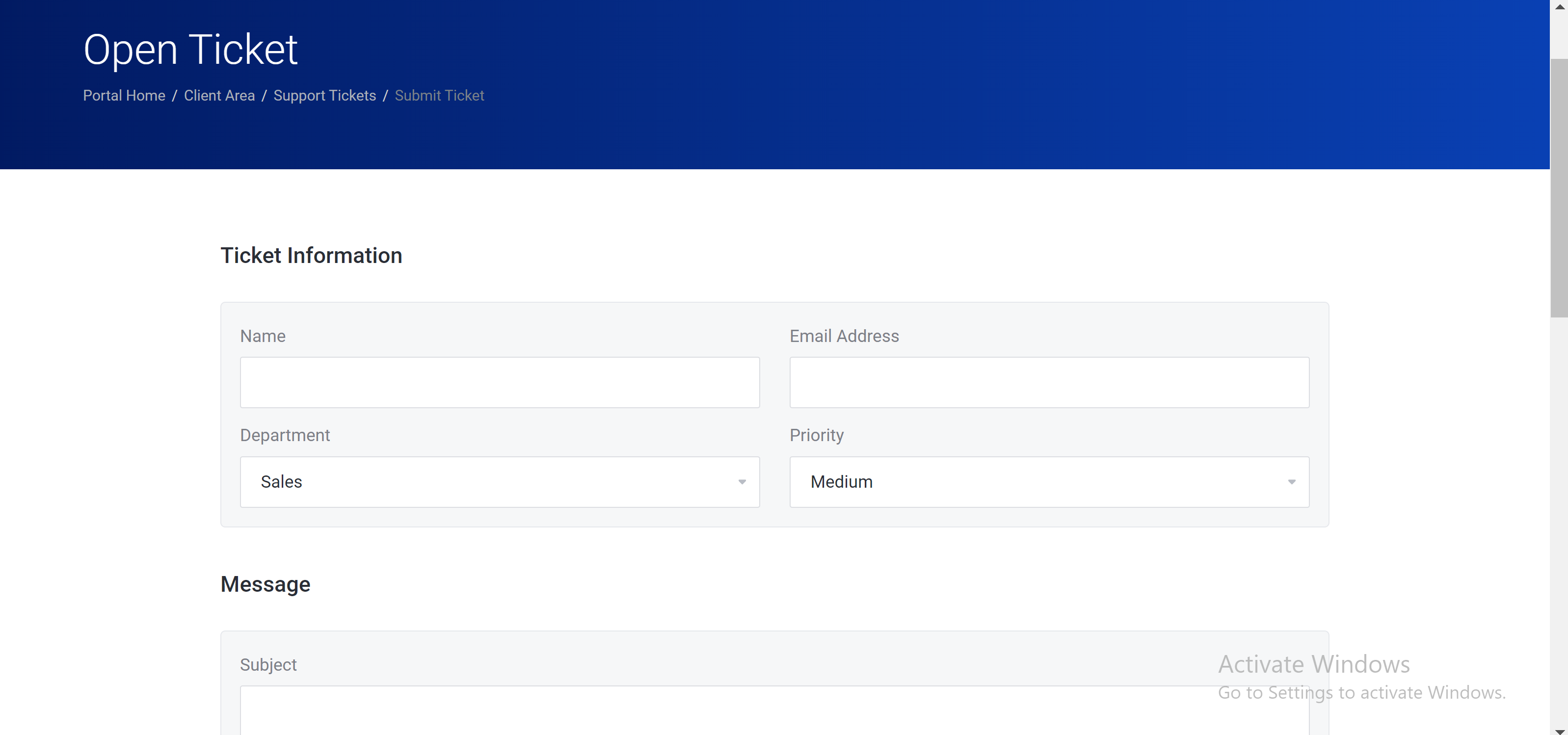Open the Priority dropdown showing Medium
Screen dimensions: 1568x735
coord(1049,482)
